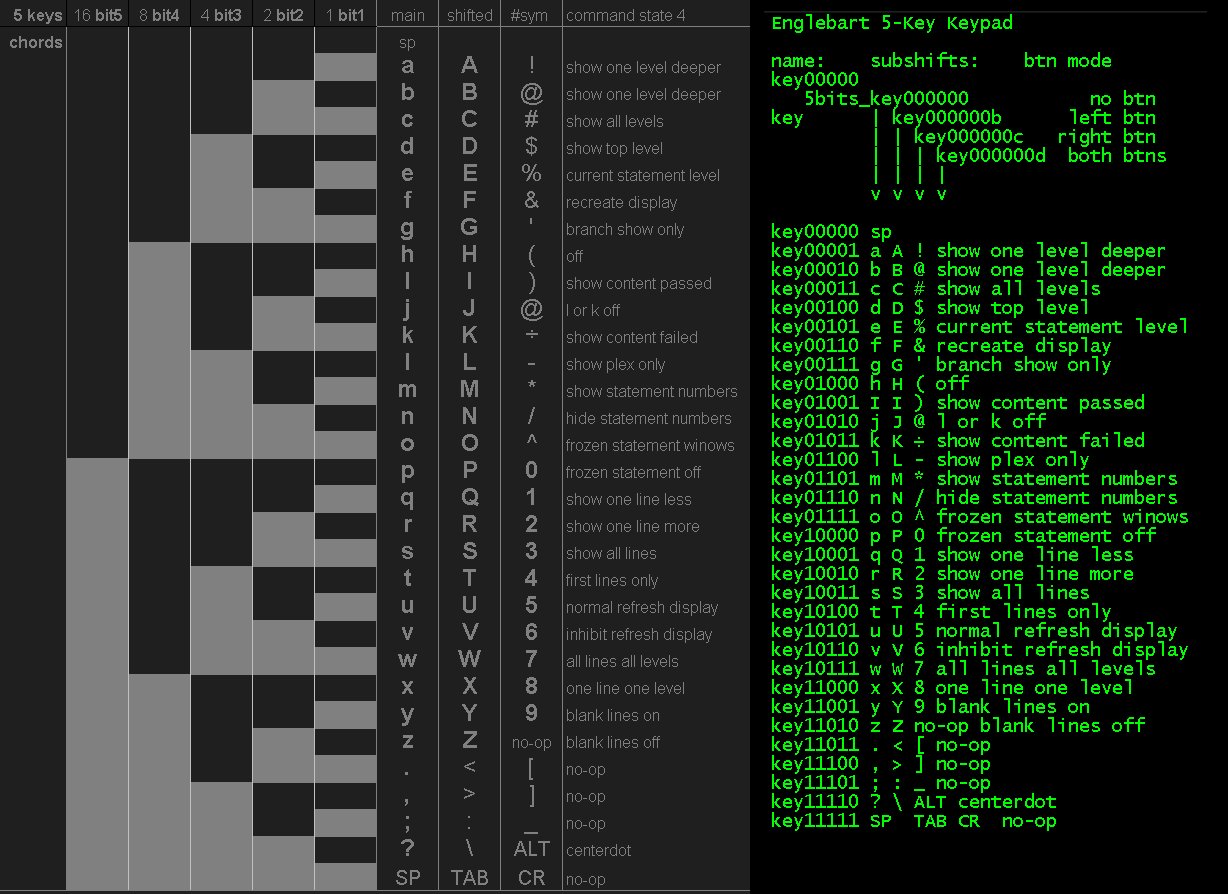Click 'frozen statement winows' in chart's command column
This screenshot has width=1228, height=894.
650,445
